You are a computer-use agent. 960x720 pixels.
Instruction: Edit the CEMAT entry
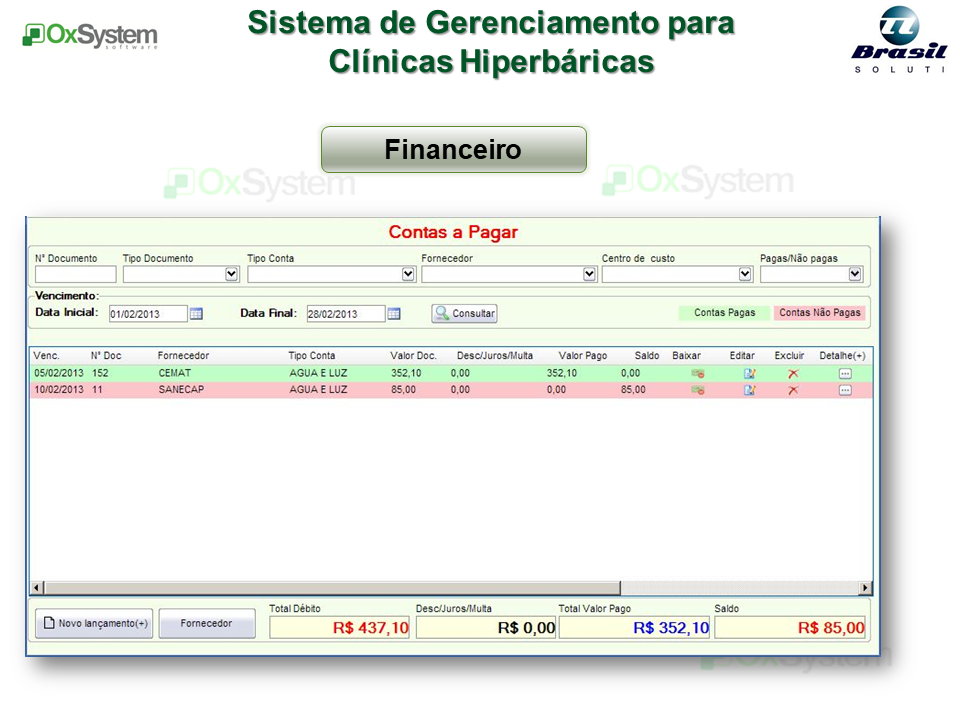tap(749, 373)
